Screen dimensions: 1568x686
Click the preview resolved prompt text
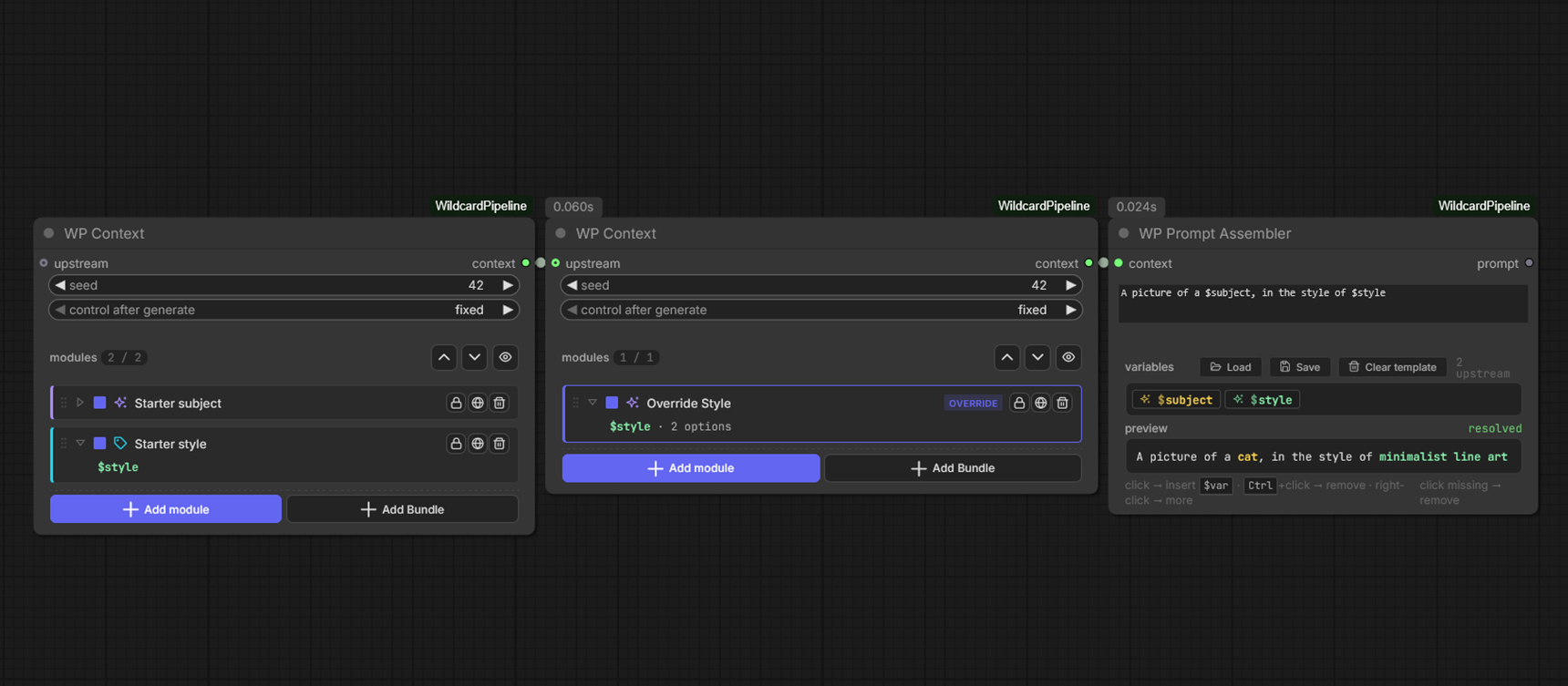pyautogui.click(x=1322, y=456)
